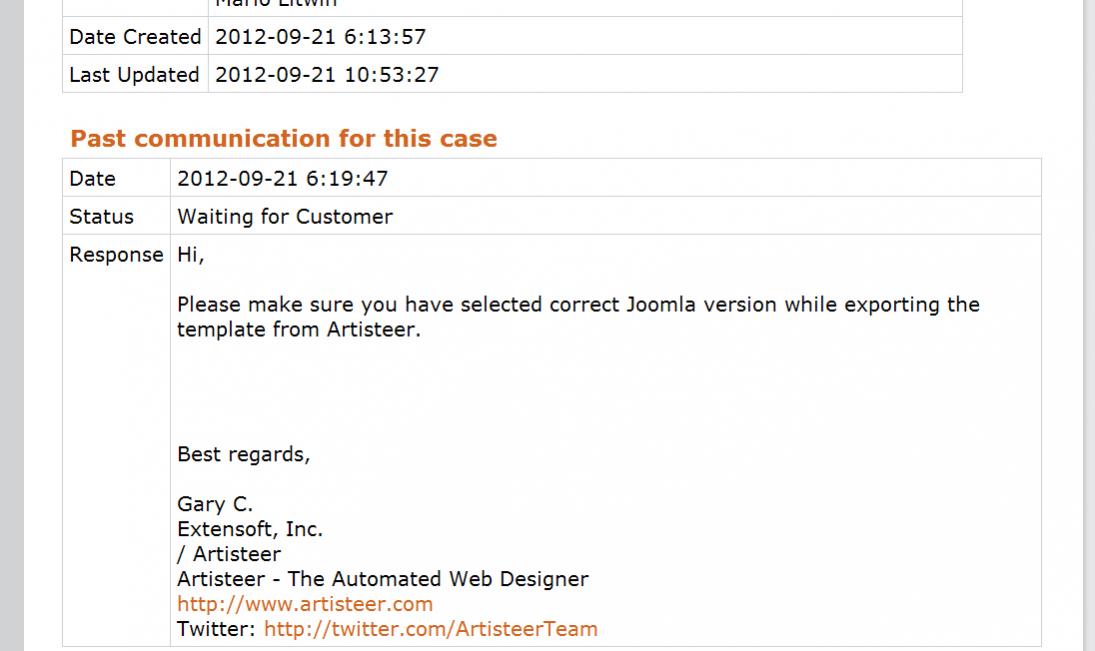Open the http://www.artisteer.com link
The width and height of the screenshot is (1095, 651).
coord(304,604)
